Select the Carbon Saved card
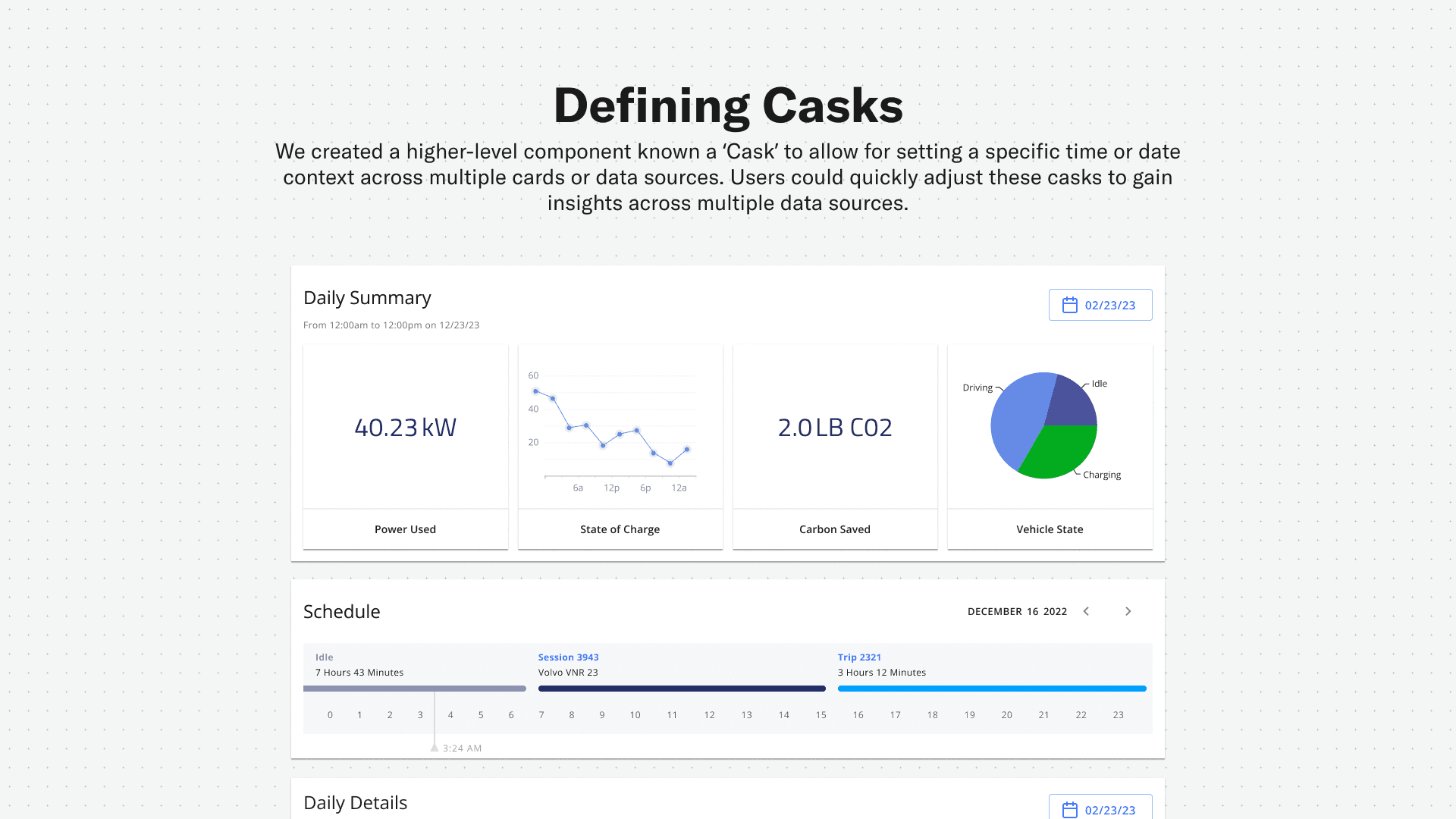The height and width of the screenshot is (819, 1456). (834, 446)
